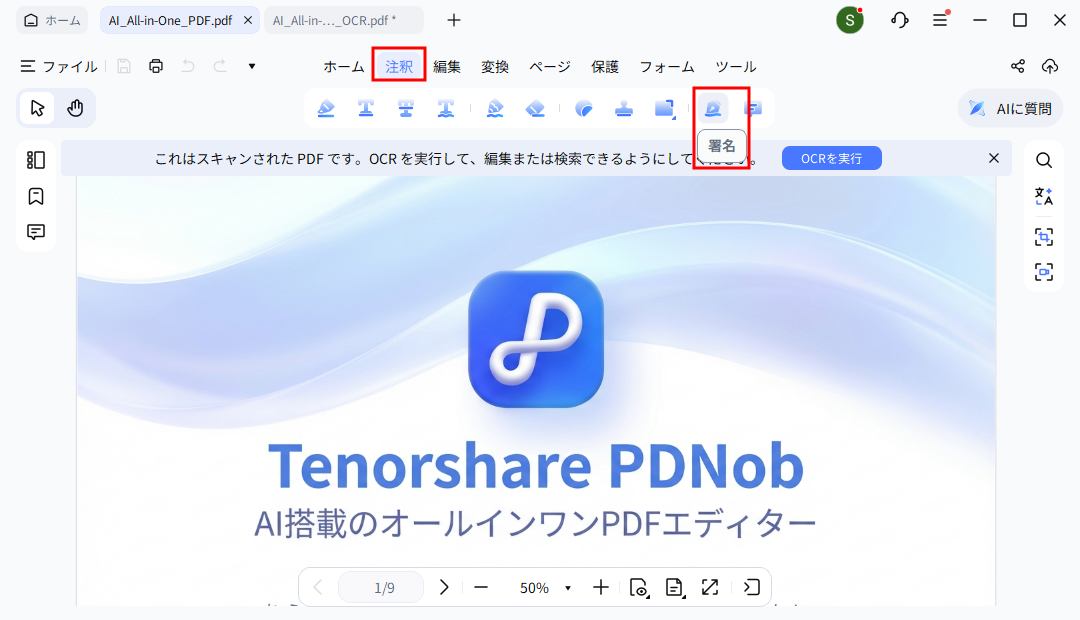Activate the arrow selection cursor

pyautogui.click(x=37, y=108)
